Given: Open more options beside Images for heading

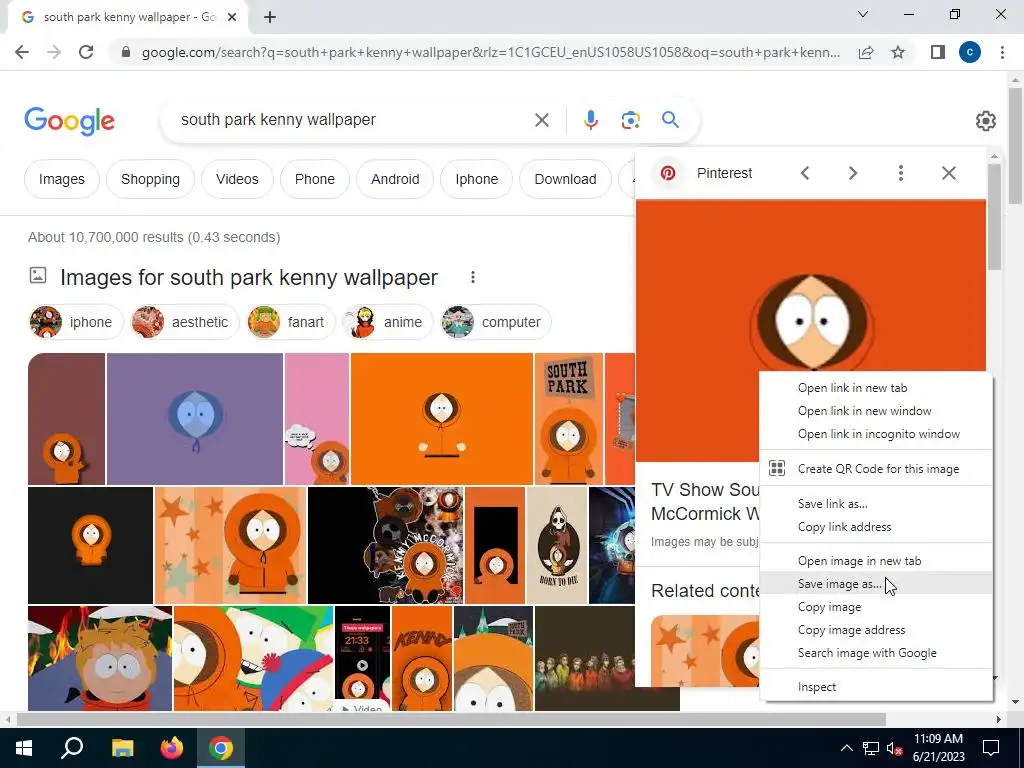Looking at the screenshot, I should point(473,278).
